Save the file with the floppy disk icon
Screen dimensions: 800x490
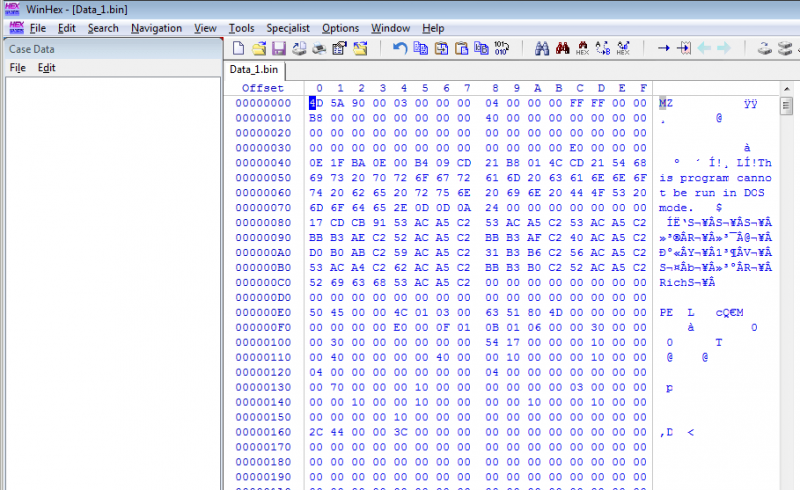pyautogui.click(x=279, y=48)
